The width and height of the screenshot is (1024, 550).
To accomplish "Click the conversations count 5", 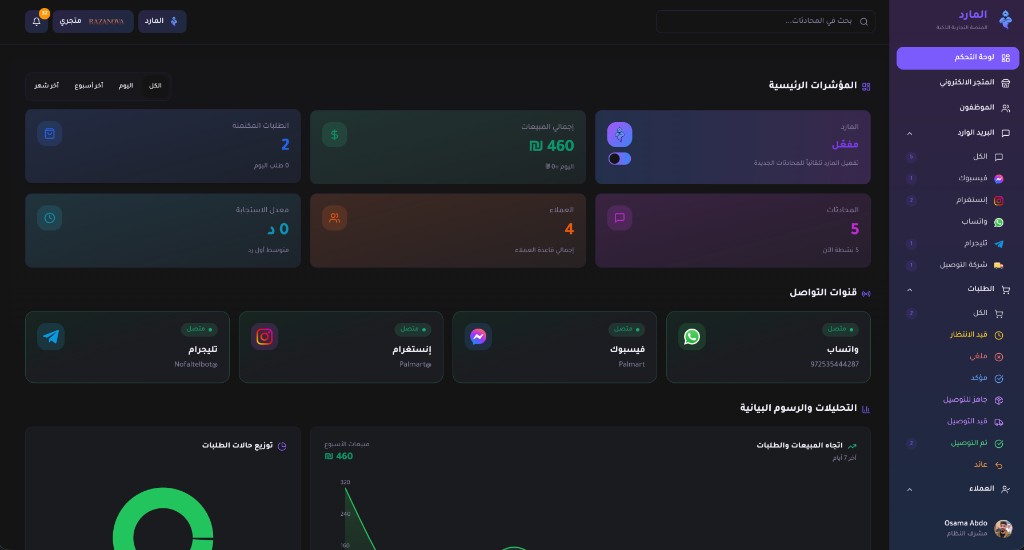I will (x=855, y=229).
